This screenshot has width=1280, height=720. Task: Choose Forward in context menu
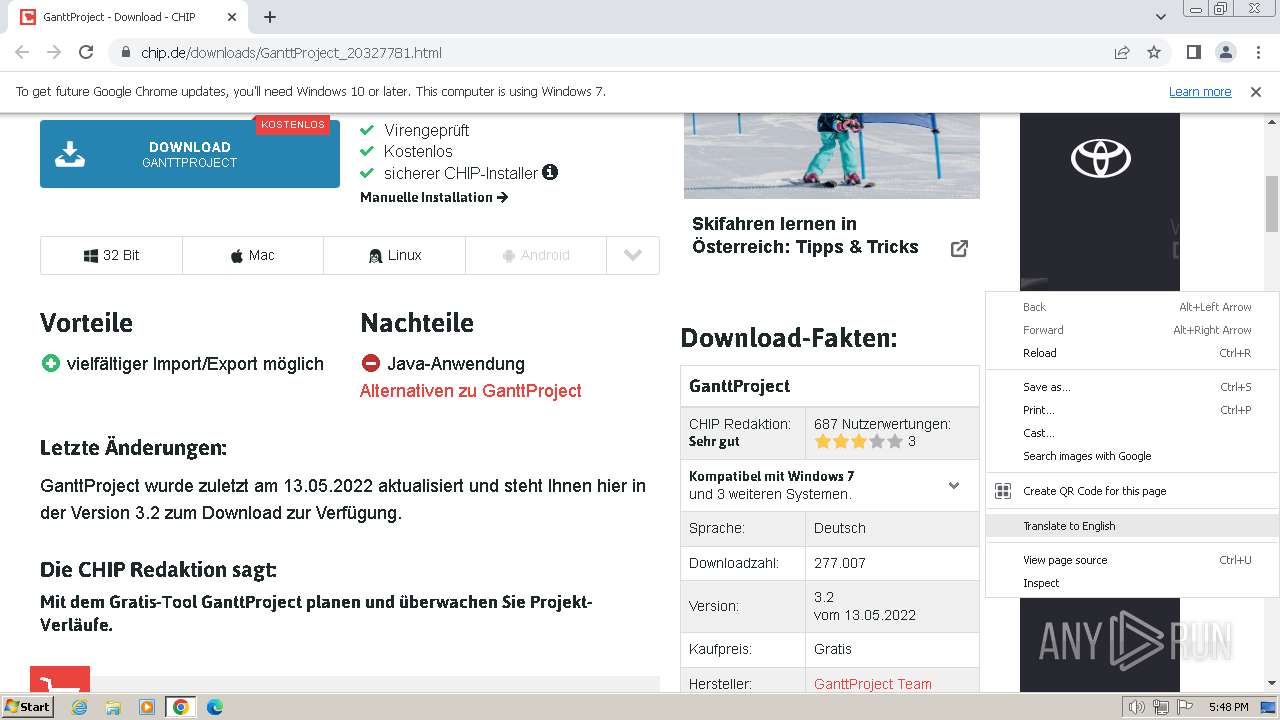(x=1132, y=330)
